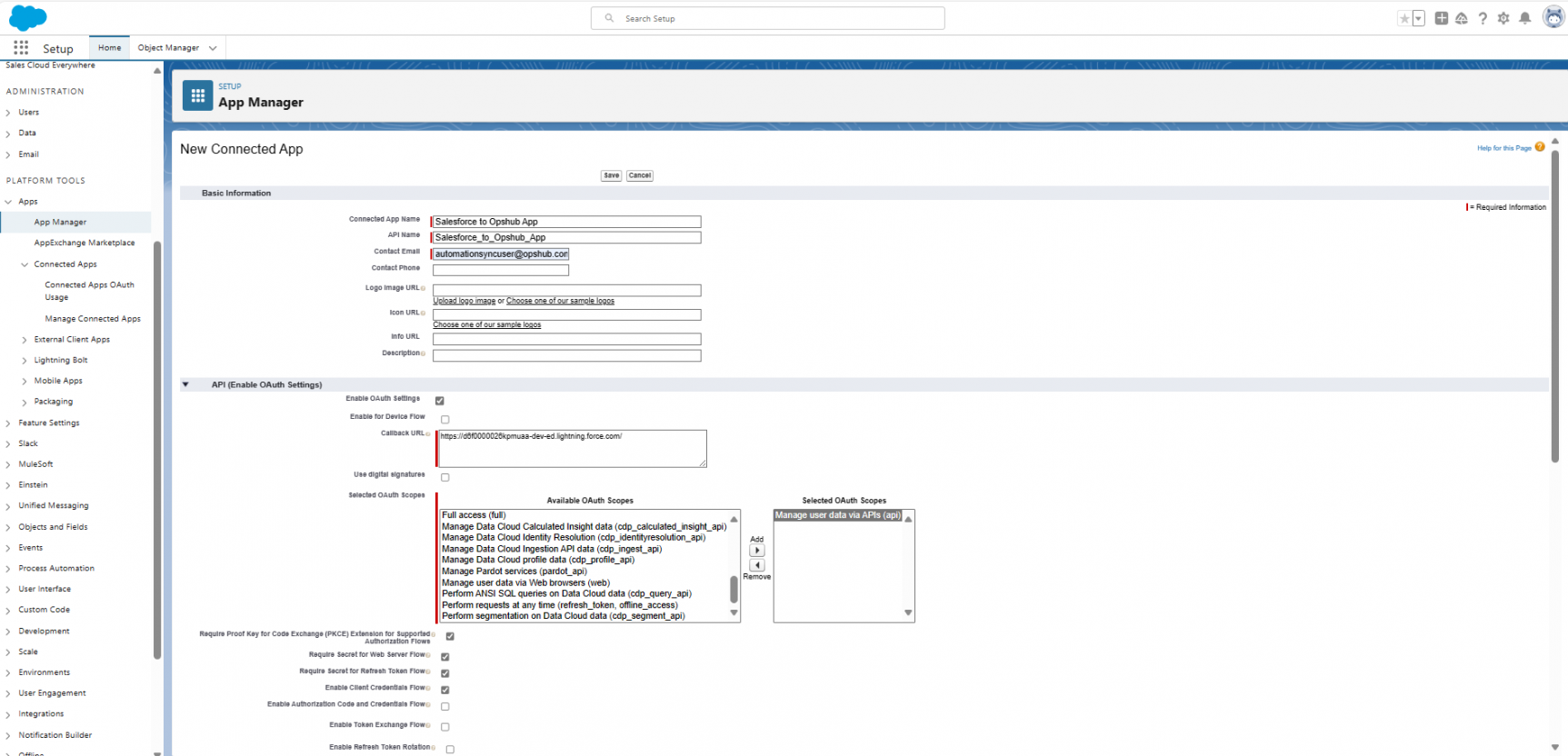Expand the Users section in sidebar
The image size is (1568, 756).
(x=8, y=113)
